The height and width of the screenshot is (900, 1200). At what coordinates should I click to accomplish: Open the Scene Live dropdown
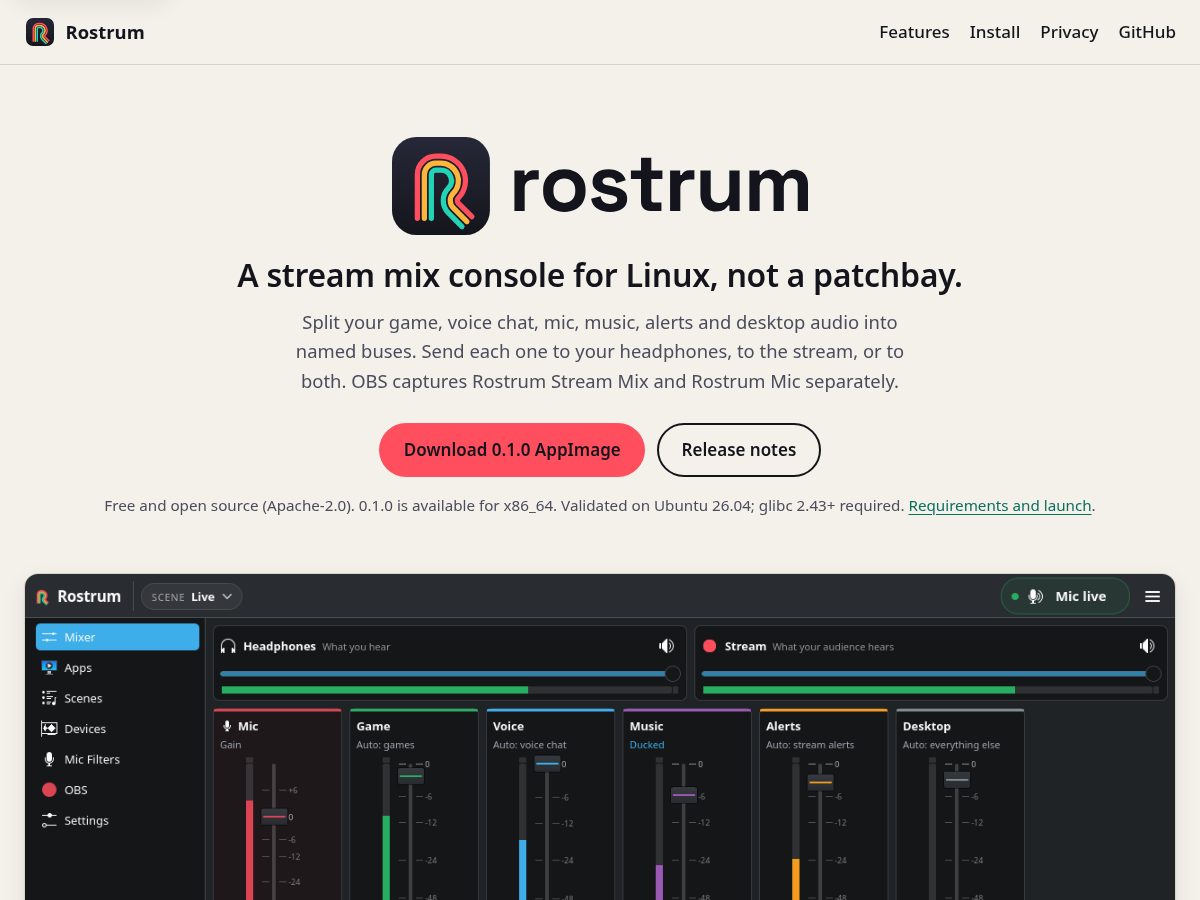(x=191, y=597)
